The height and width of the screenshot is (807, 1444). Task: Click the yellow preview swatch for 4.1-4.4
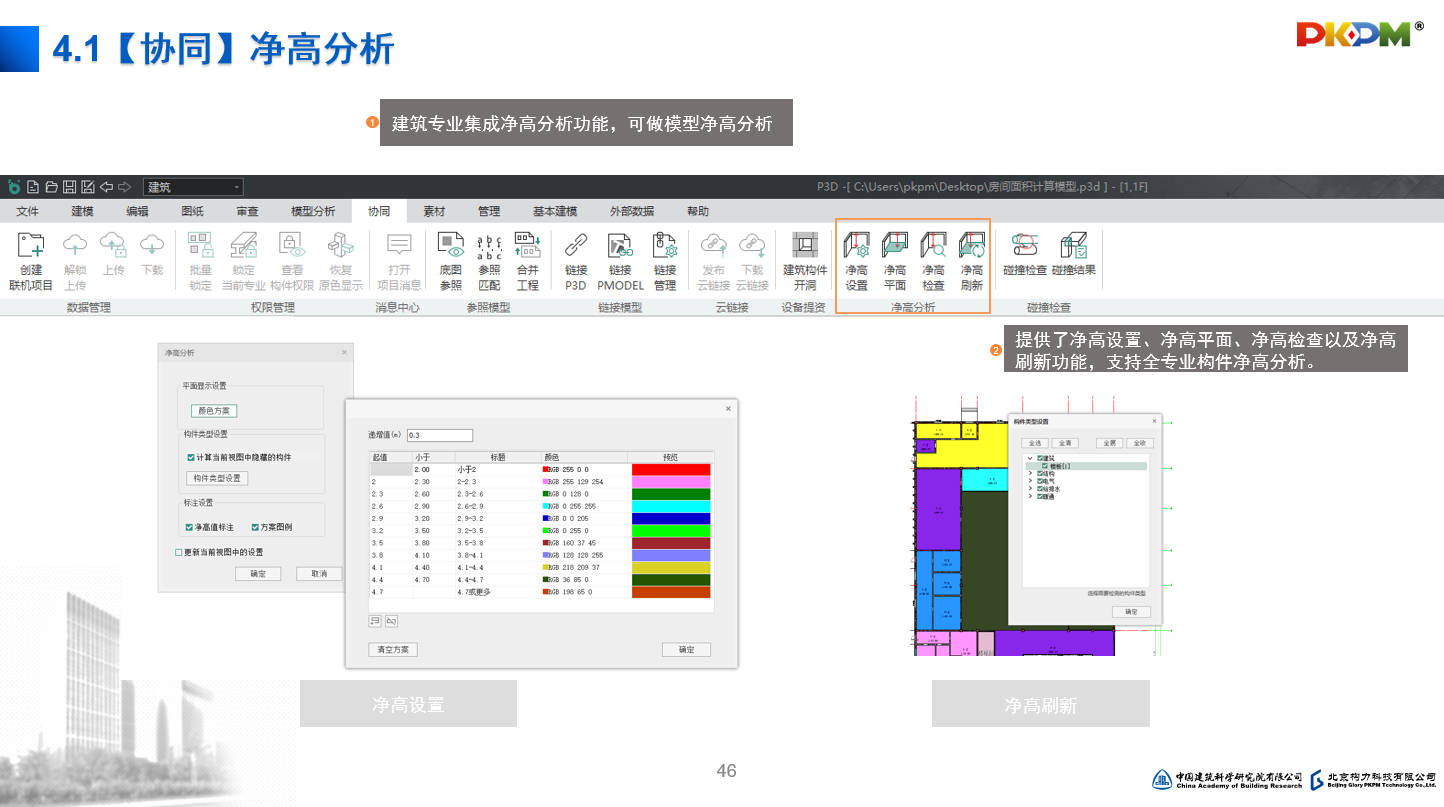(x=671, y=567)
